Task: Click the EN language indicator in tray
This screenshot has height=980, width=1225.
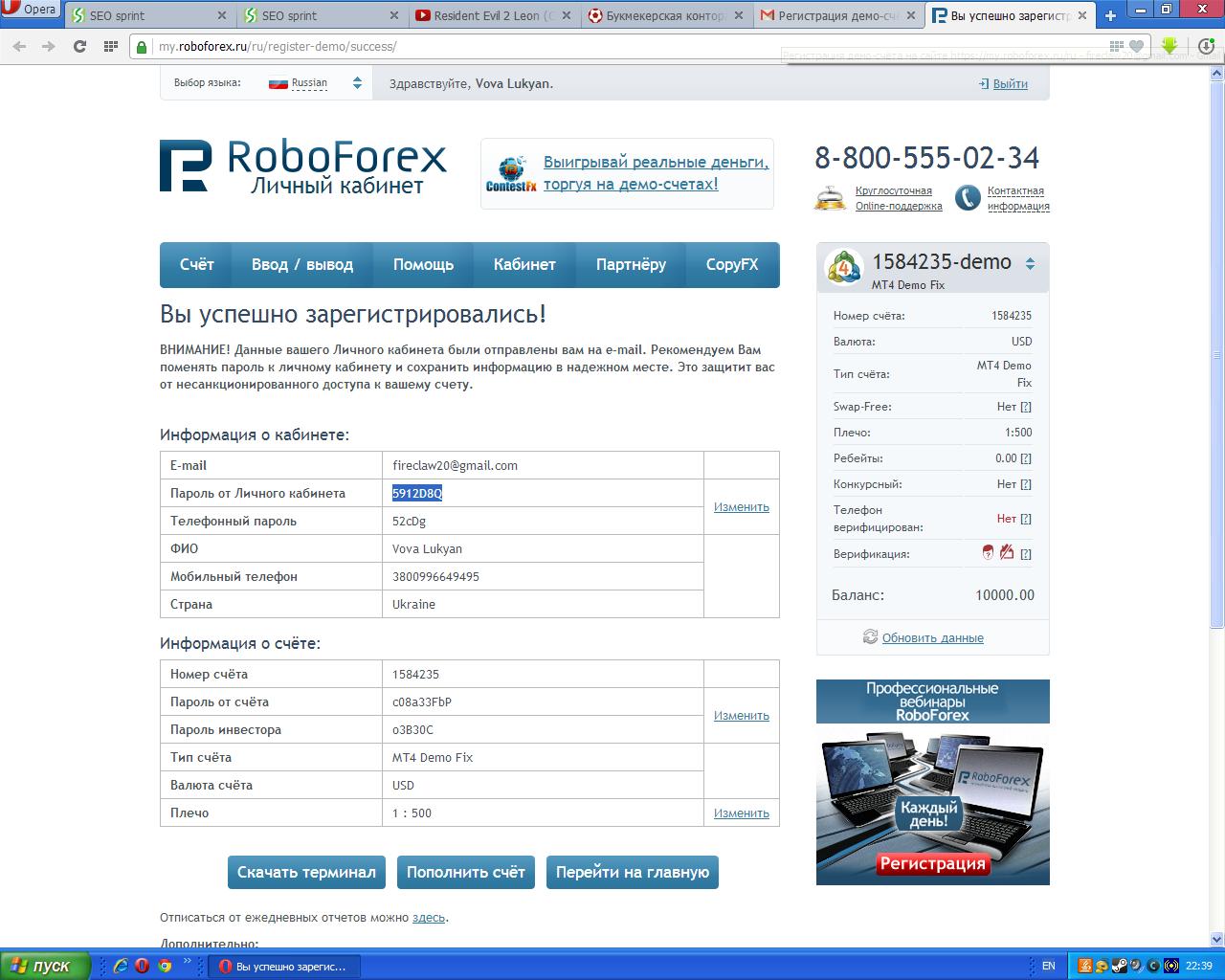Action: (x=1049, y=966)
